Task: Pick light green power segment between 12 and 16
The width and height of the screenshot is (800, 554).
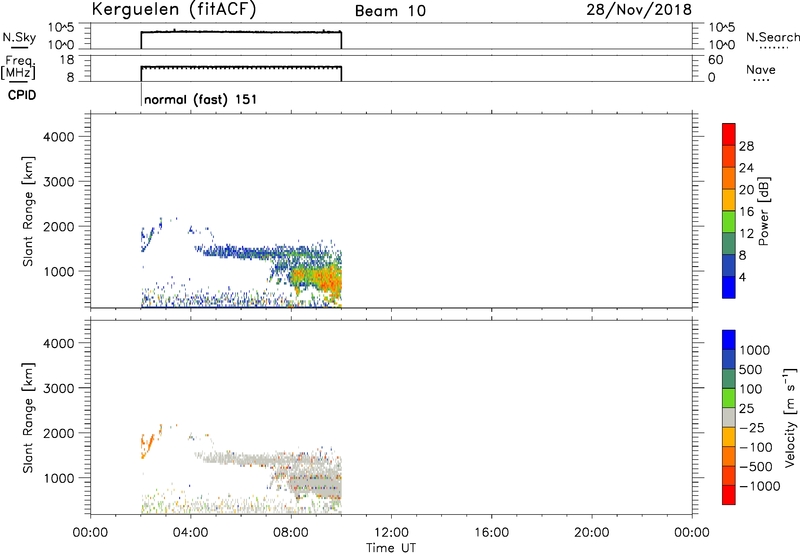Action: [729, 221]
